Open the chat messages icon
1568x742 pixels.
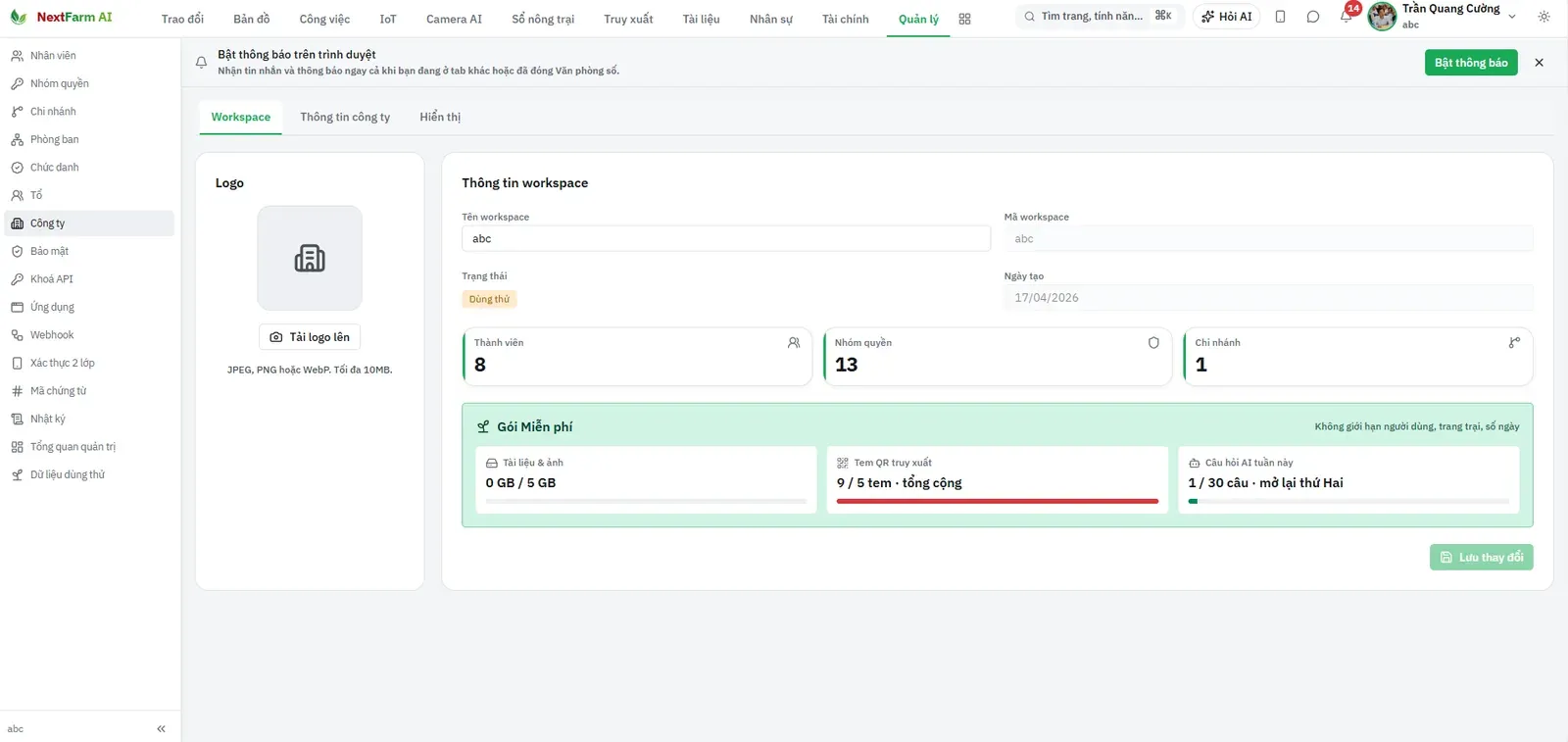[1313, 17]
